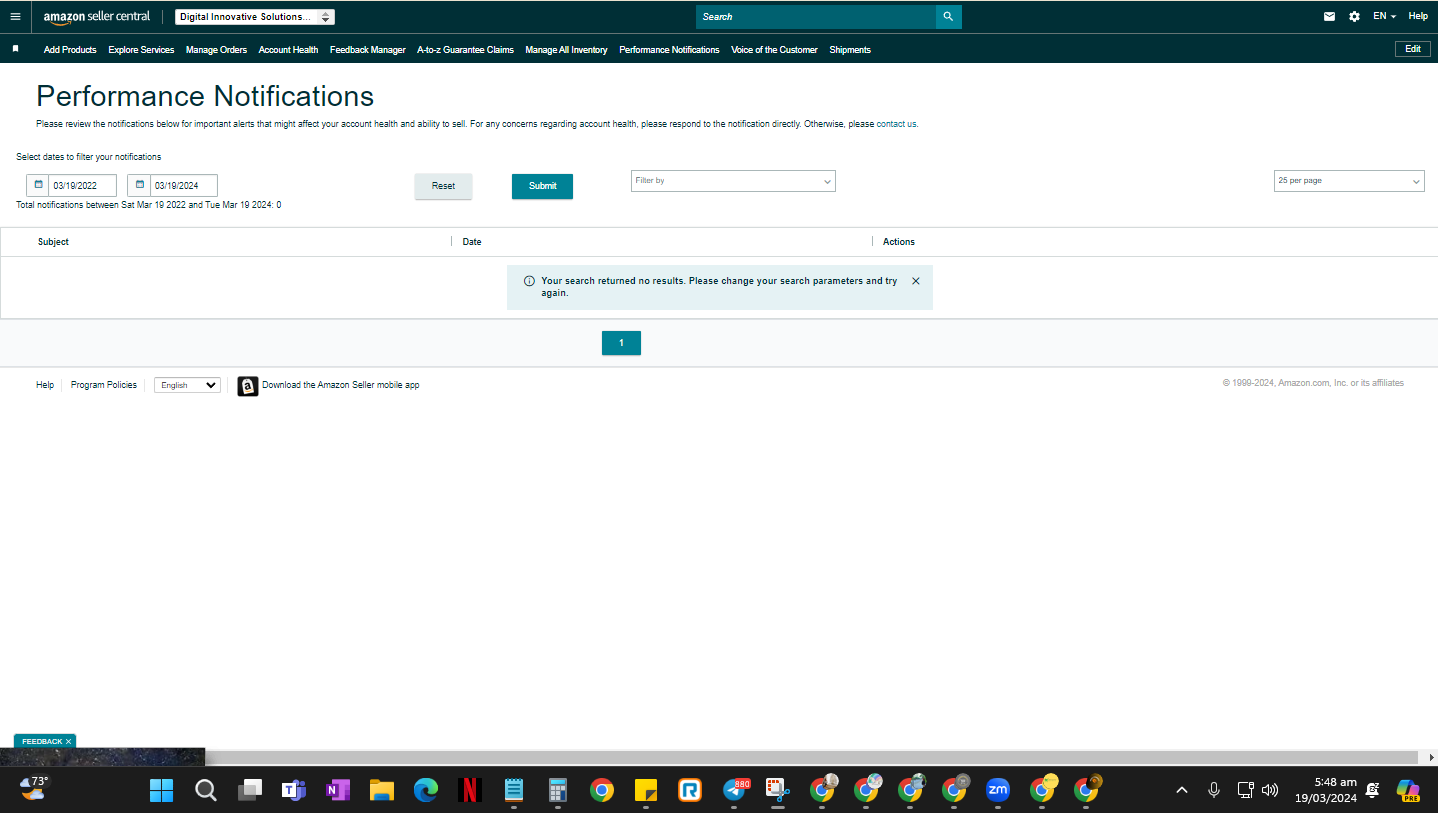Screen dimensions: 1438x813
Task: Expand the EN language dropdown
Action: 1384,17
